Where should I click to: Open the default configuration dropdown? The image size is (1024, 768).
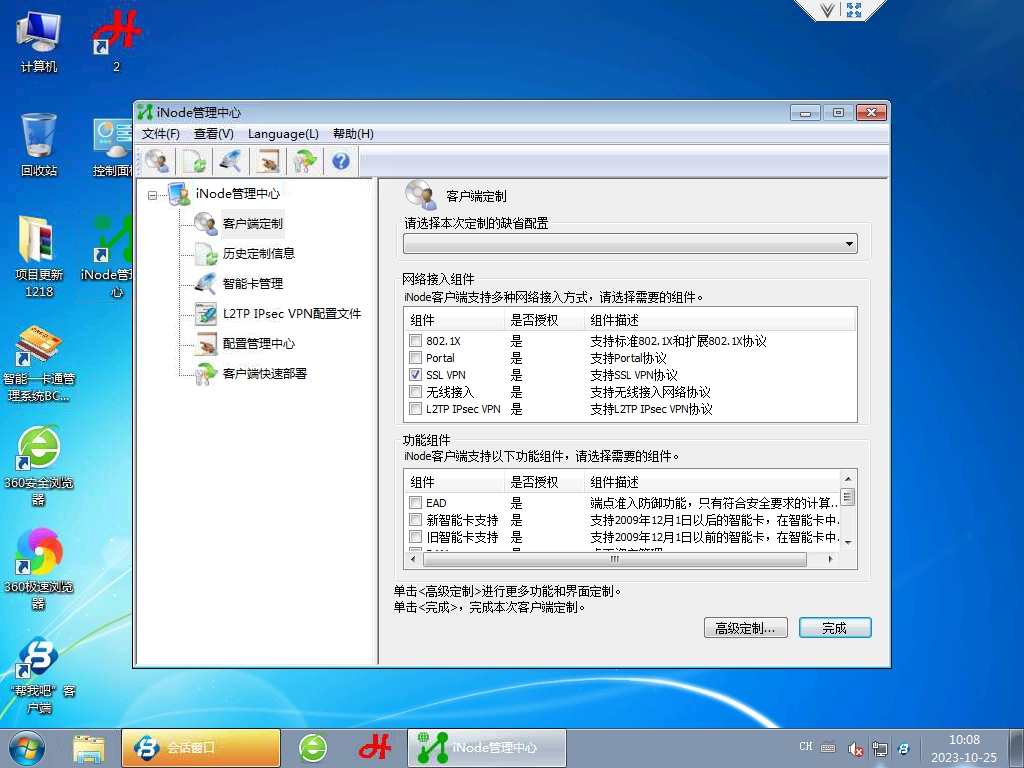(x=630, y=244)
